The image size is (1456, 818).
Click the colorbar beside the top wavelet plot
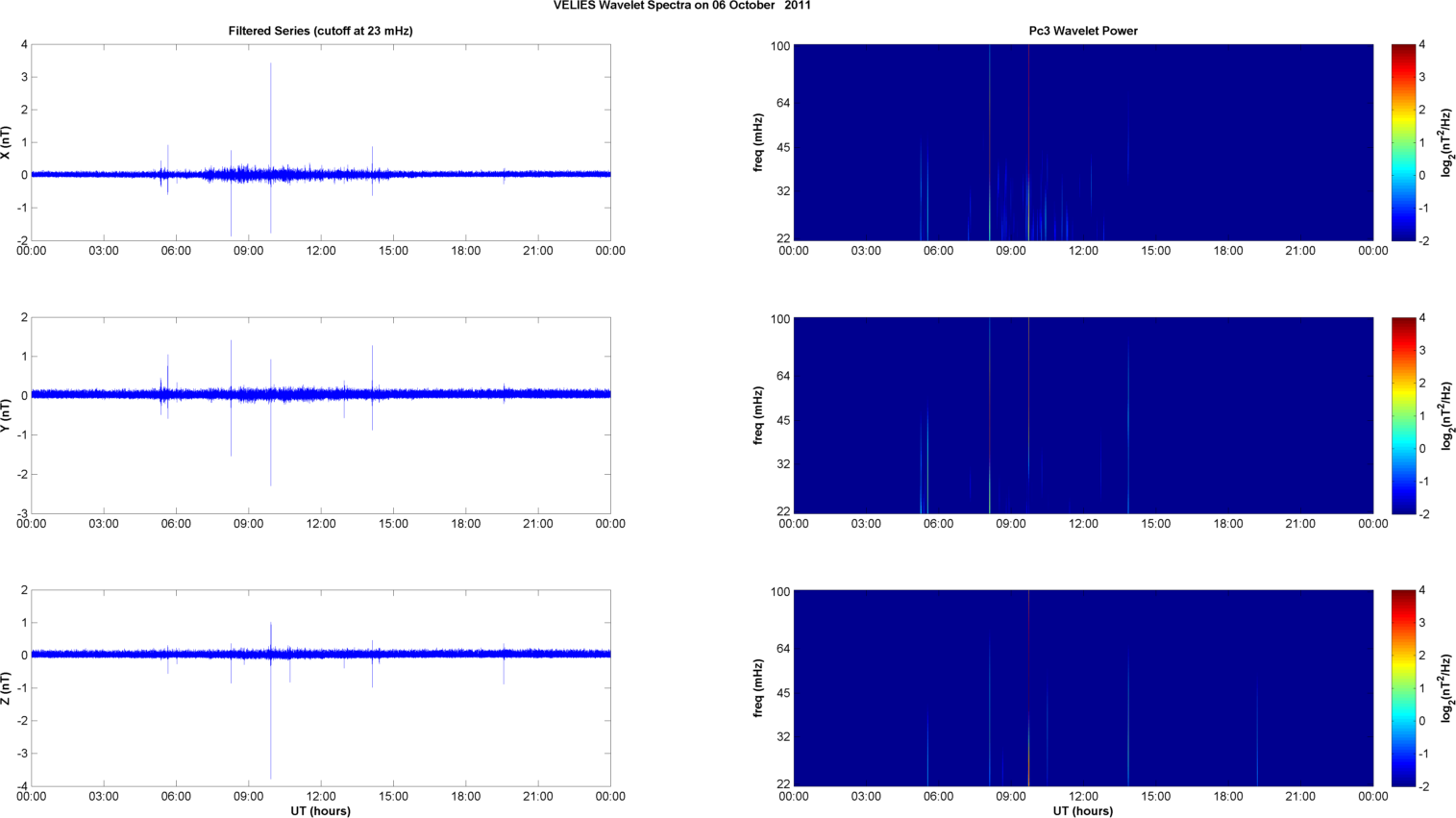tap(1403, 142)
